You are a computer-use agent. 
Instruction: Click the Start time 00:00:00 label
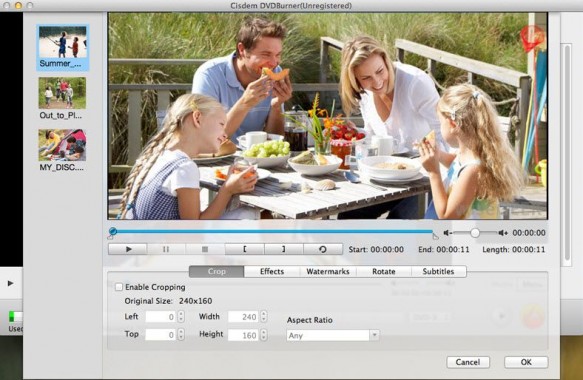[x=376, y=249]
